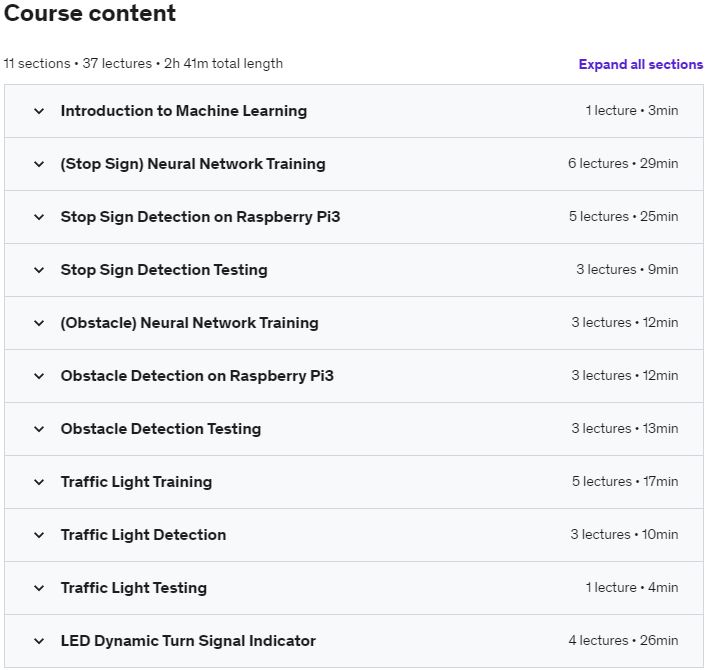Open chevron next to (Obstacle) Neural Network Training
The image size is (708, 670).
point(39,323)
